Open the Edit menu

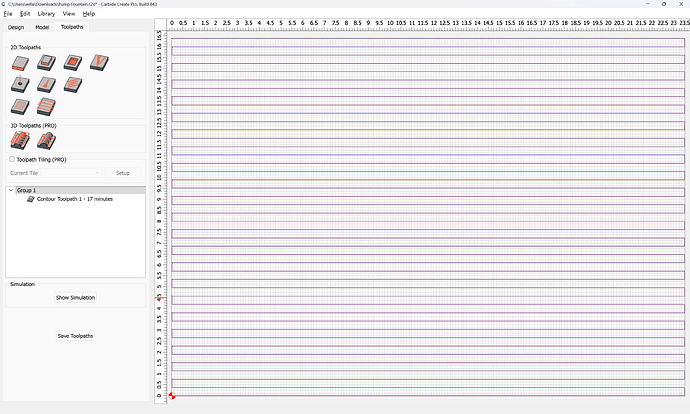pyautogui.click(x=25, y=14)
